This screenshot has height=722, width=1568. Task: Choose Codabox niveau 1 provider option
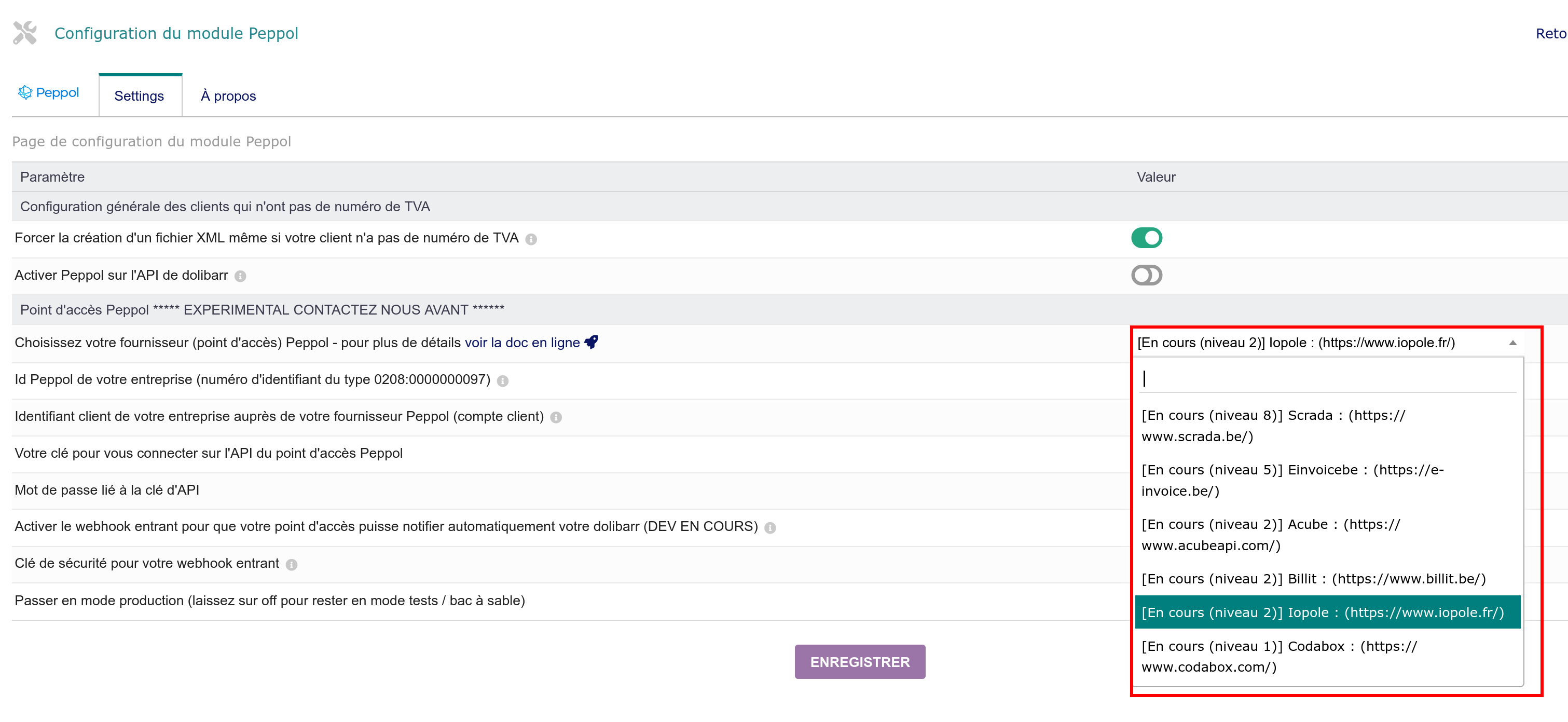1278,656
